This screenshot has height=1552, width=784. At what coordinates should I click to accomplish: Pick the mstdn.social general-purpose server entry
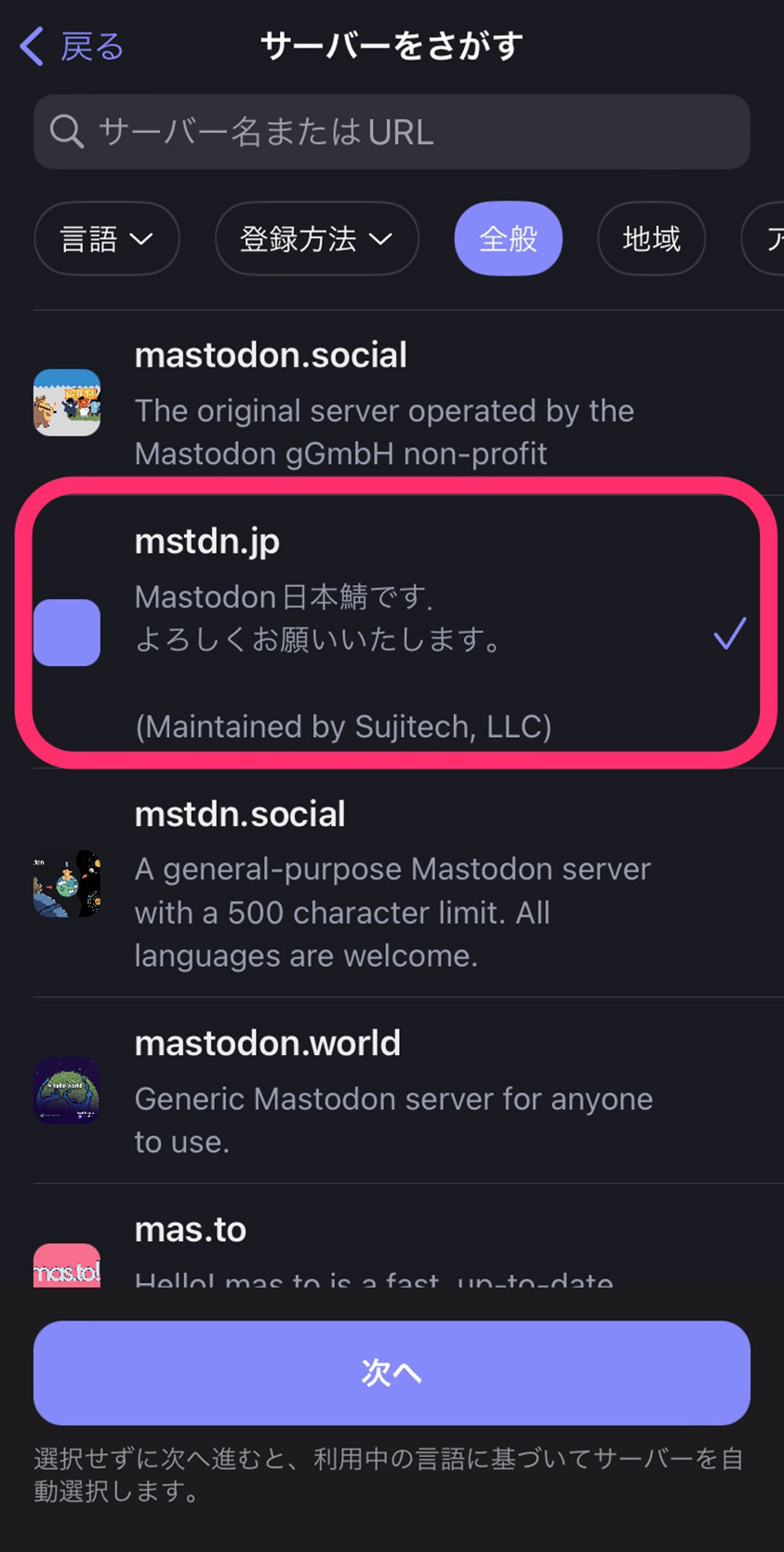[408, 884]
